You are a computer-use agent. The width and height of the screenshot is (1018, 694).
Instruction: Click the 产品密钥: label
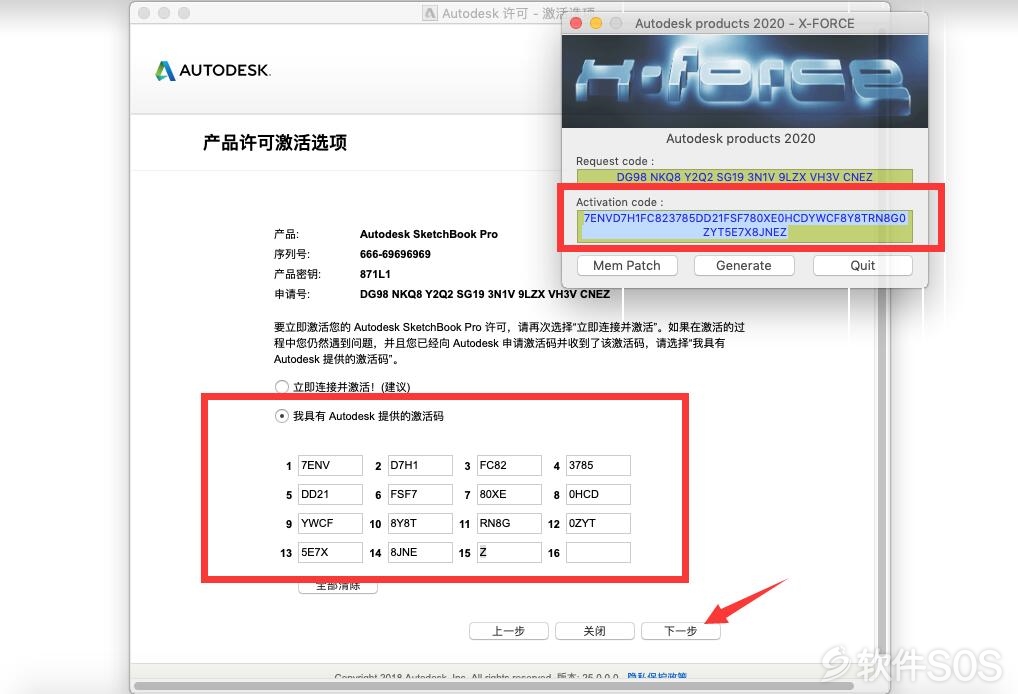pyautogui.click(x=297, y=275)
